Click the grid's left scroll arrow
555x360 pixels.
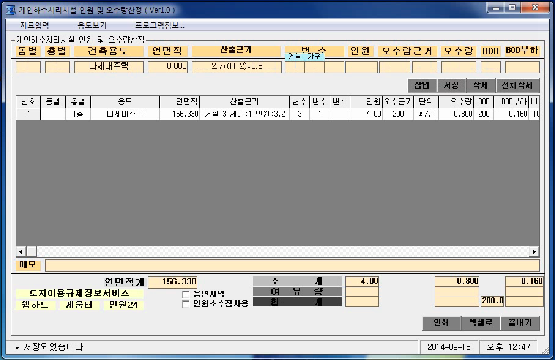coord(21,252)
